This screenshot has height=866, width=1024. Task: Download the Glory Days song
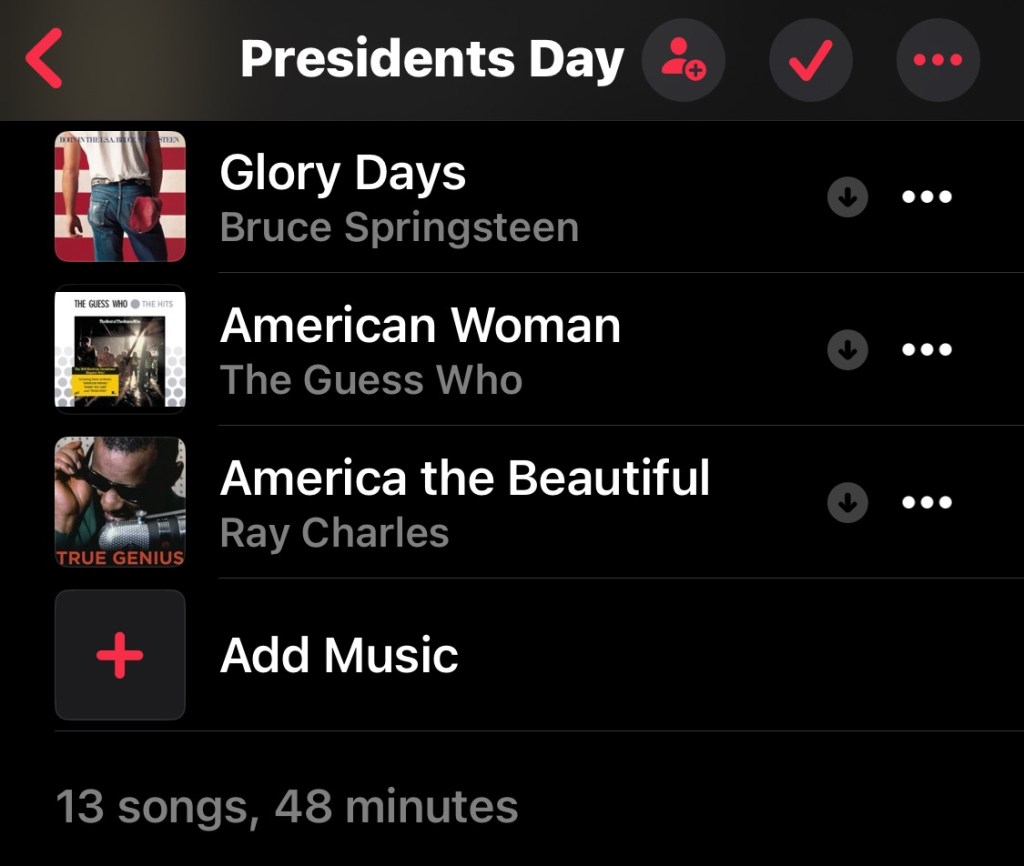(x=847, y=198)
